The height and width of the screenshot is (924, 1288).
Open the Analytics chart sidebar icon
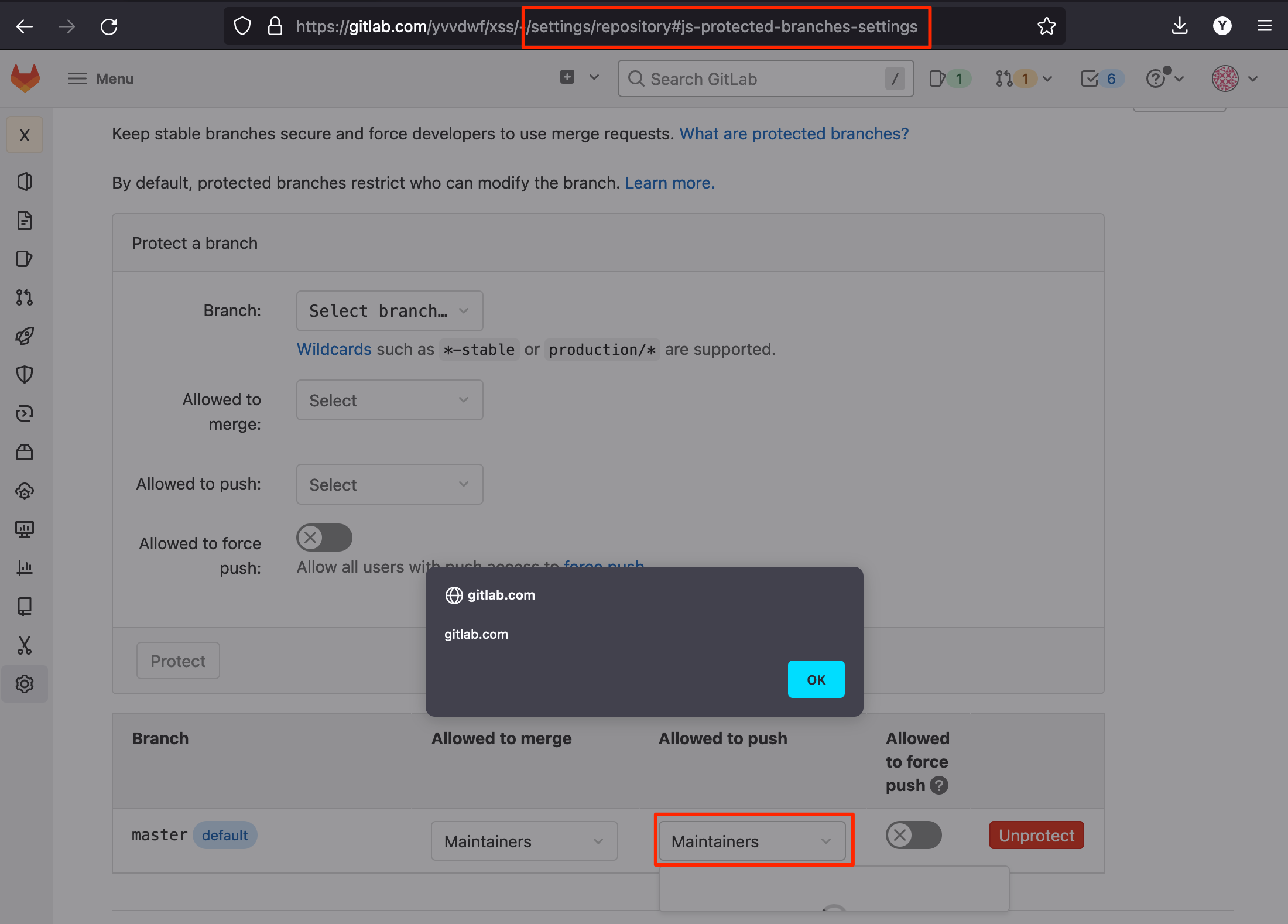(x=25, y=568)
